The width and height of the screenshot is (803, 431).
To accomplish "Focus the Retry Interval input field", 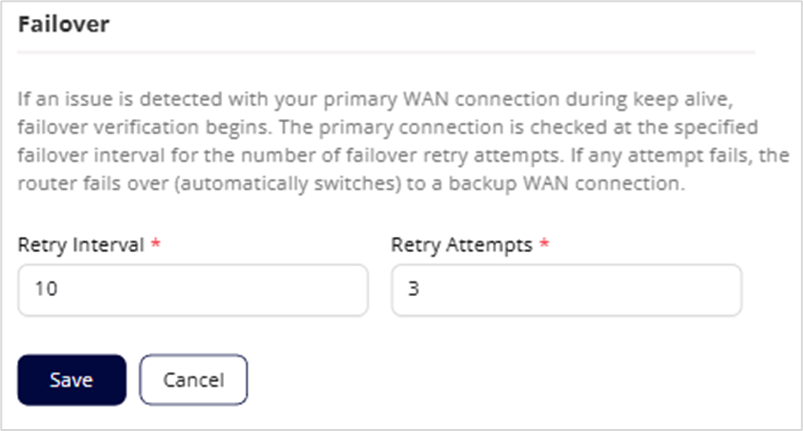I will (193, 290).
